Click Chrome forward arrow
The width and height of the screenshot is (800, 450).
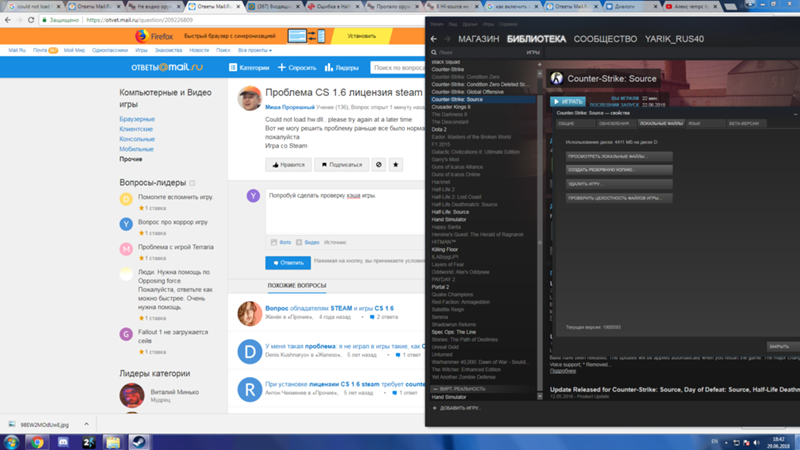pos(19,20)
